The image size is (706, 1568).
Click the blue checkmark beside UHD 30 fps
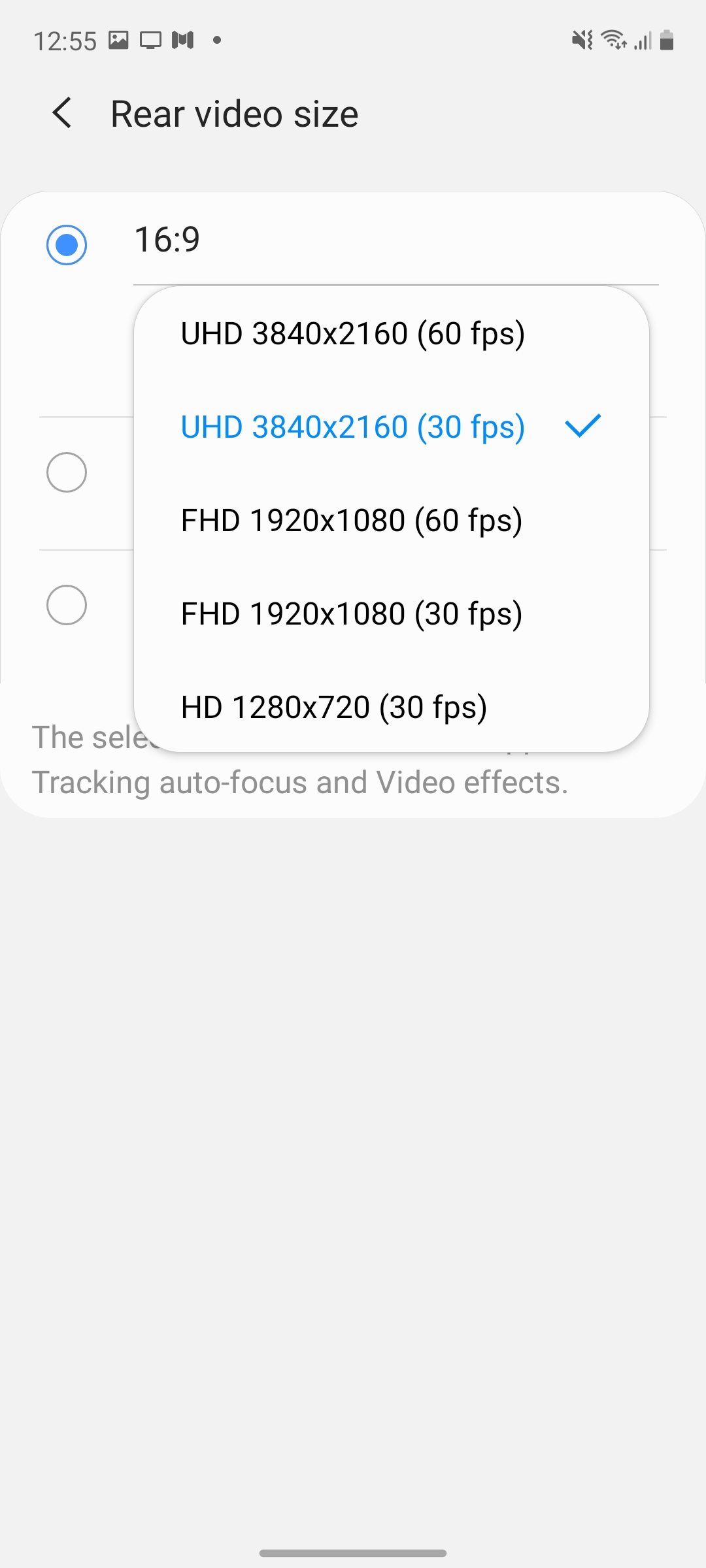(x=582, y=426)
